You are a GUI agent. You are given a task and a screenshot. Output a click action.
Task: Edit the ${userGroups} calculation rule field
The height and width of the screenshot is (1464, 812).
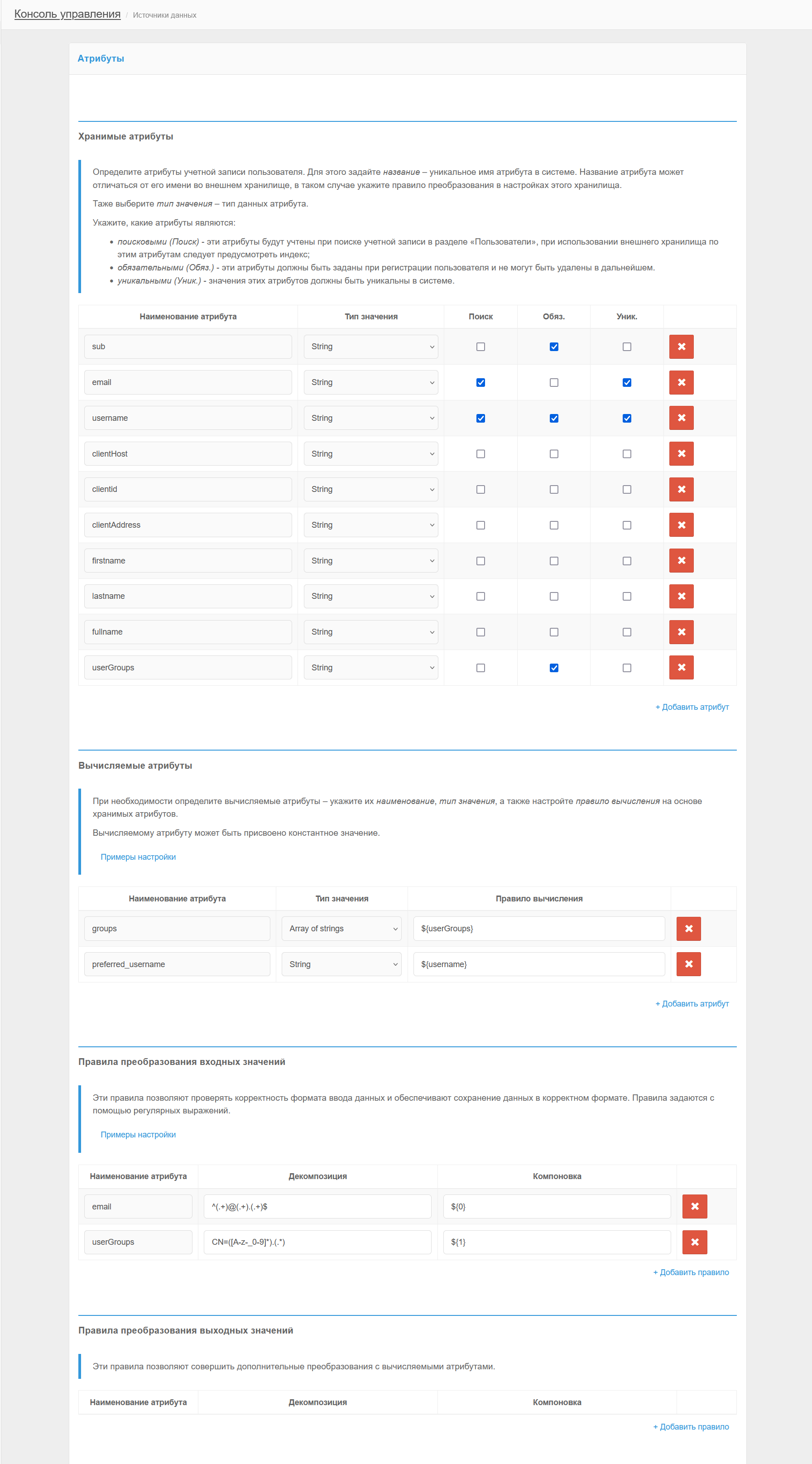[538, 929]
